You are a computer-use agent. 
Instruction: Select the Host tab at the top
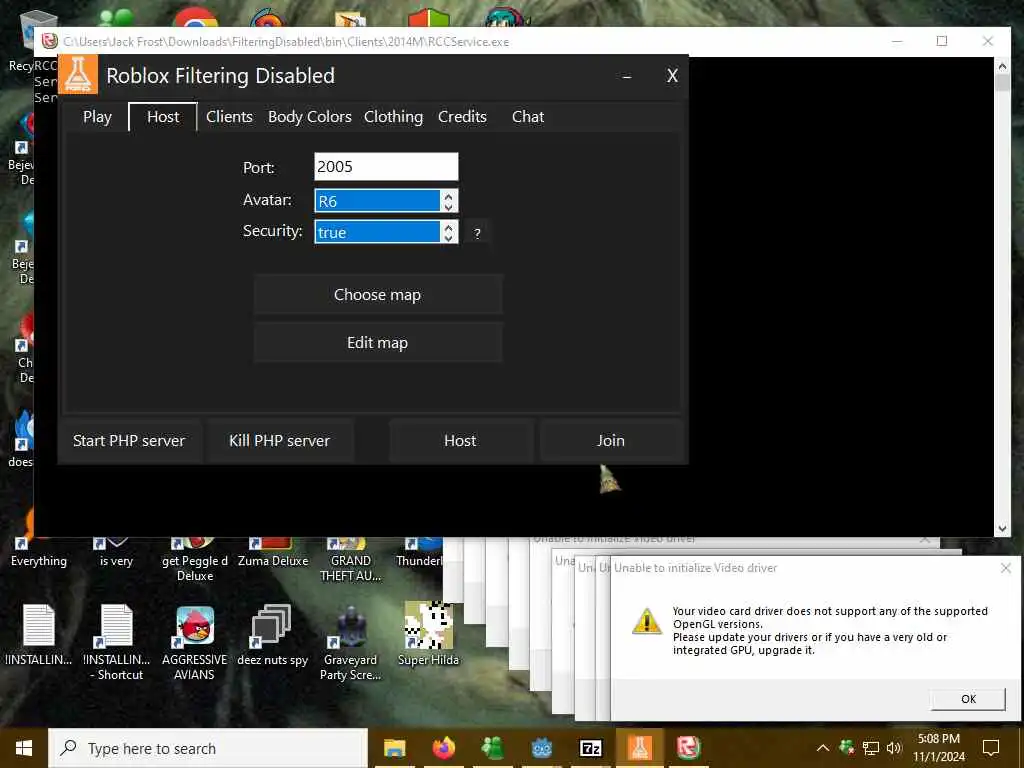tap(163, 117)
